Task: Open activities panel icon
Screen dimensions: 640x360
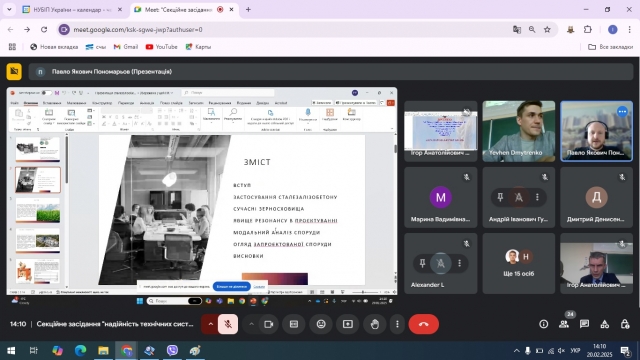Action: (x=605, y=324)
